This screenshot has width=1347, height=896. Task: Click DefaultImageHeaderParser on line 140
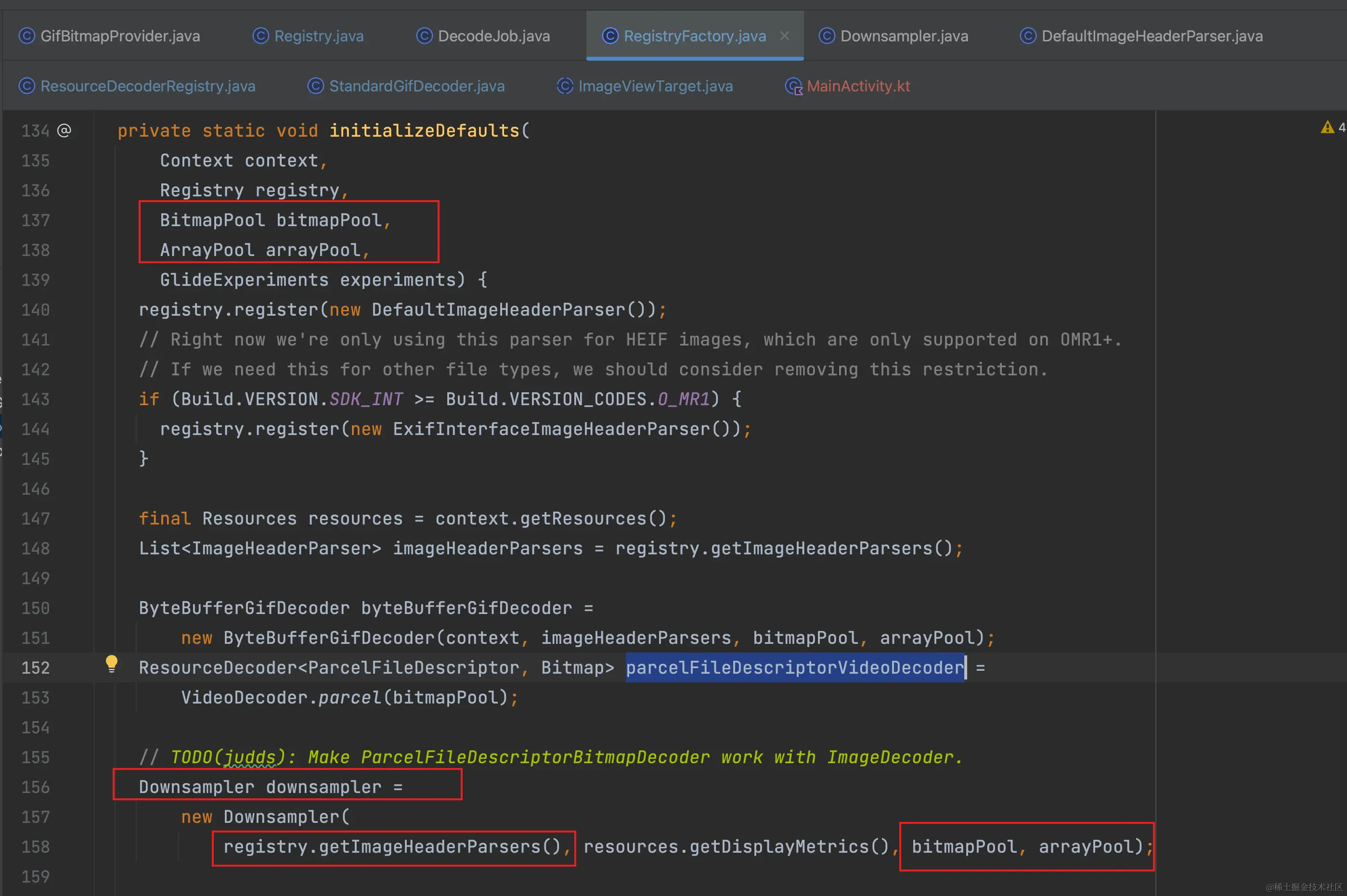pos(499,309)
